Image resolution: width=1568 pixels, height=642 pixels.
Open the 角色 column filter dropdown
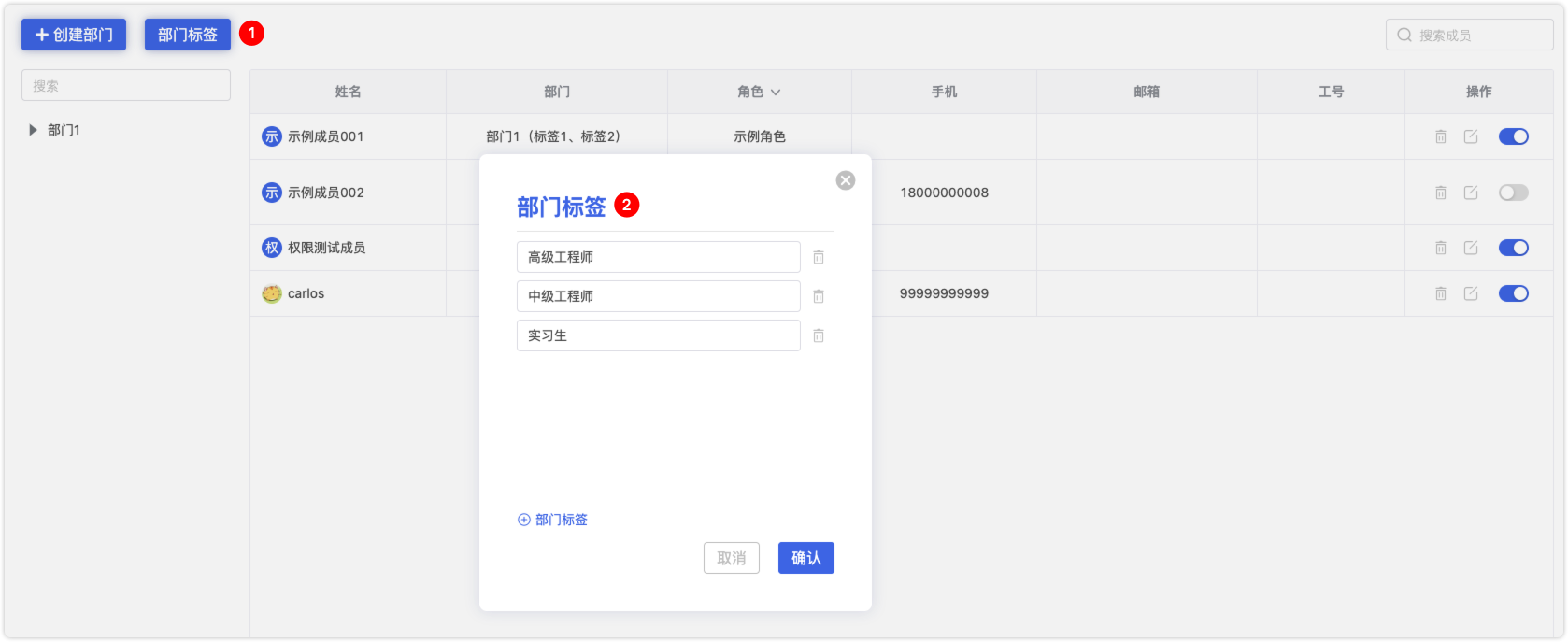click(776, 92)
